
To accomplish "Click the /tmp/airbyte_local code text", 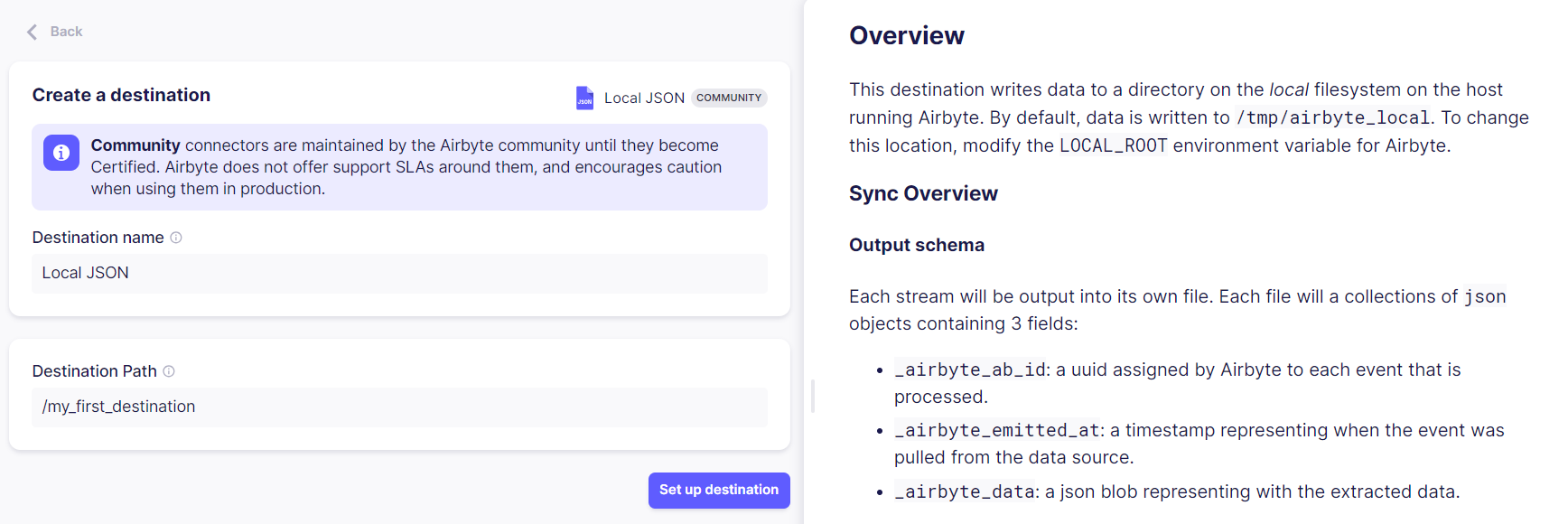I will (1333, 117).
